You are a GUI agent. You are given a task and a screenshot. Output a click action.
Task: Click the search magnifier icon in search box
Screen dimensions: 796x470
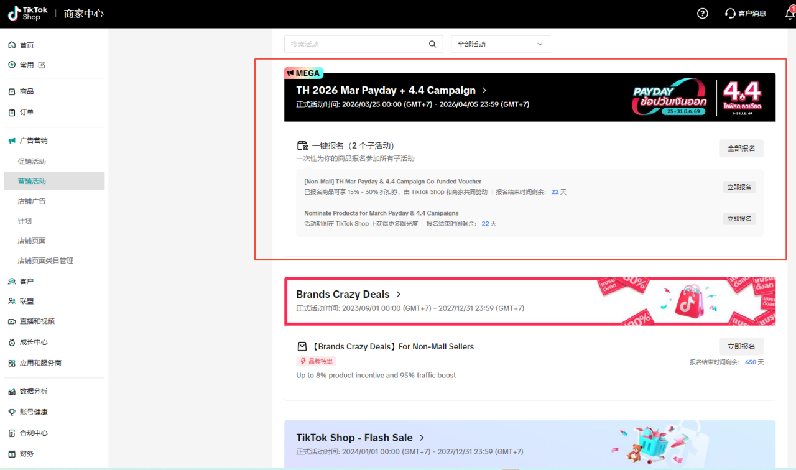pos(432,44)
